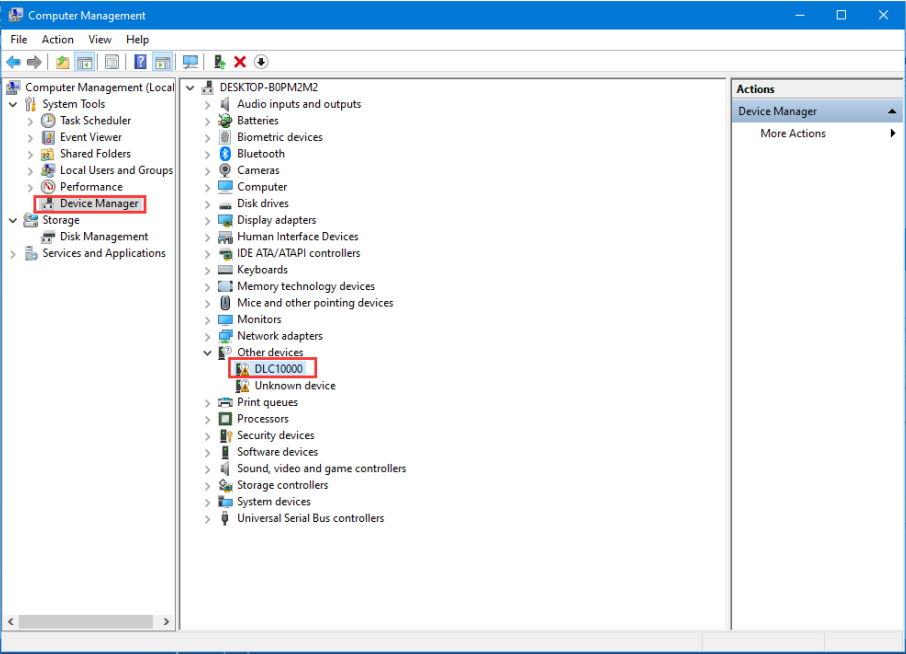
Task: Collapse the Storage node
Action: coord(13,221)
